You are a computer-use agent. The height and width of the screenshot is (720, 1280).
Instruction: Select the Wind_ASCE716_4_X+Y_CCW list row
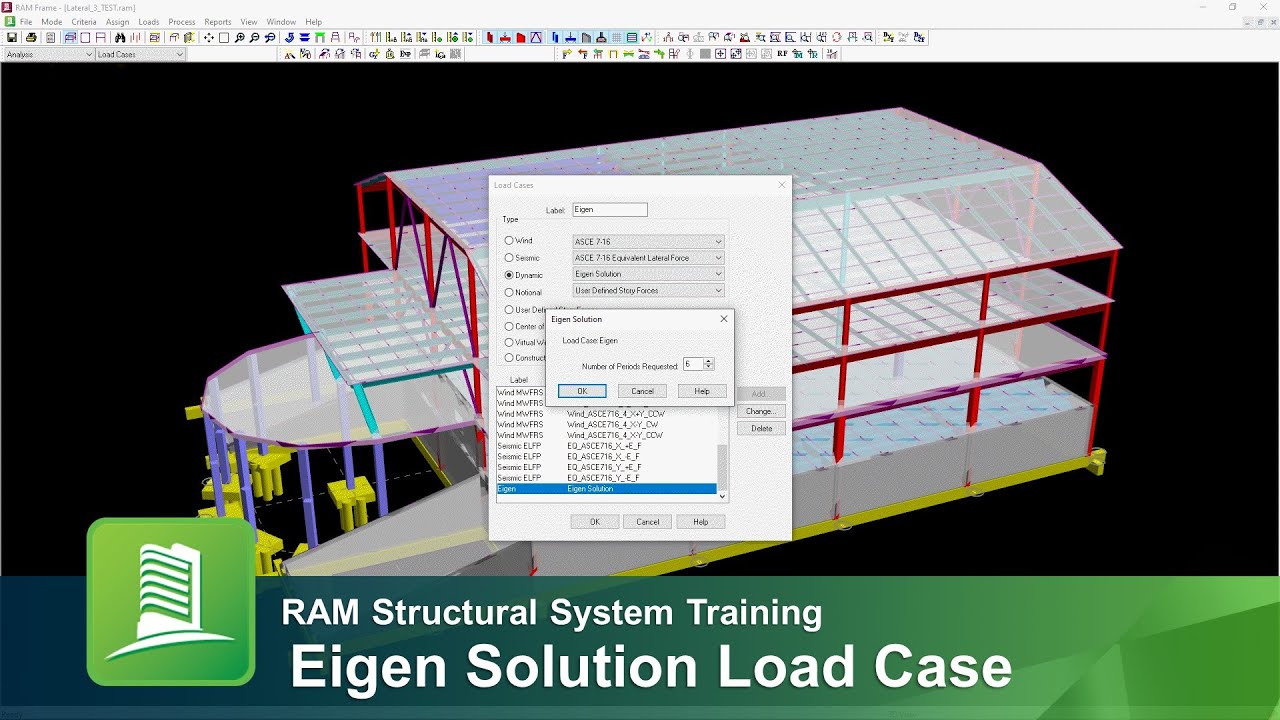(x=606, y=413)
